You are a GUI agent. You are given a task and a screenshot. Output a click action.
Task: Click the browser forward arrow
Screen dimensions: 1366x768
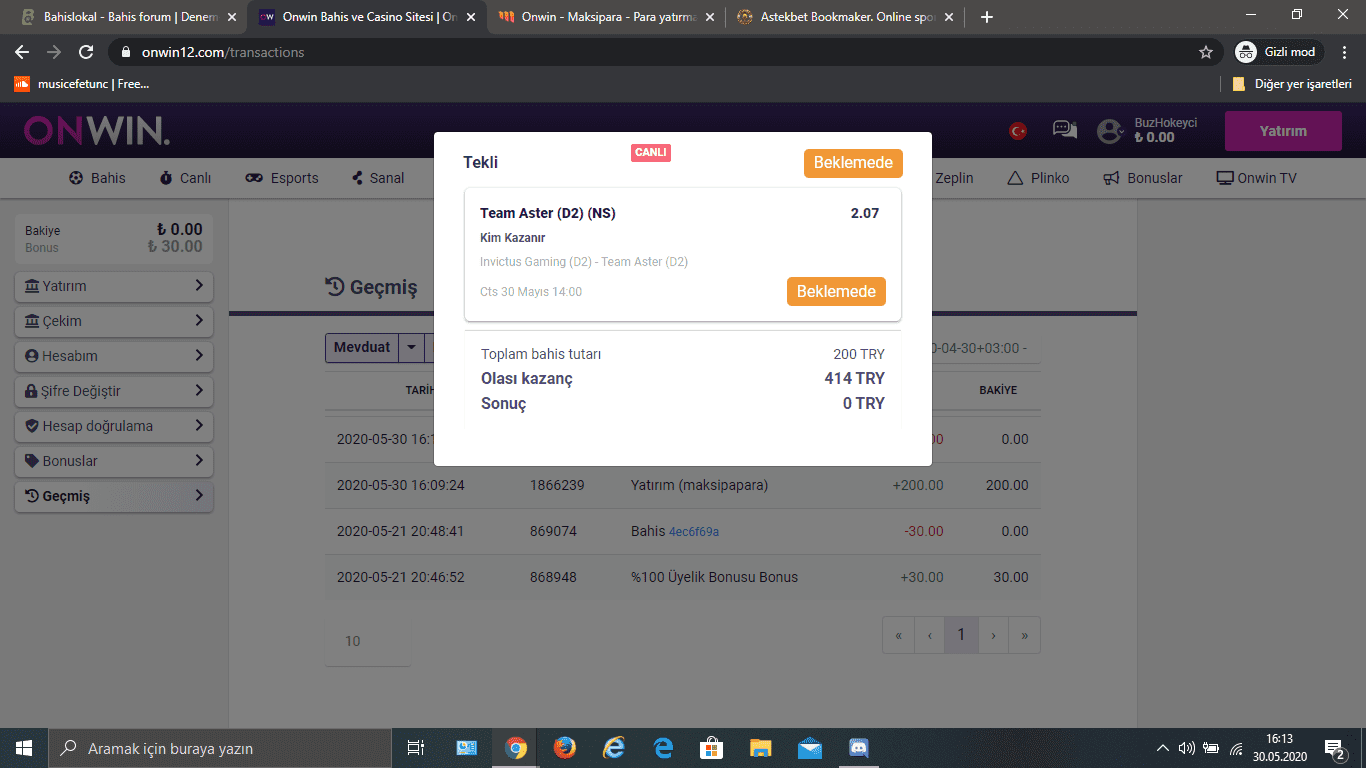click(54, 52)
